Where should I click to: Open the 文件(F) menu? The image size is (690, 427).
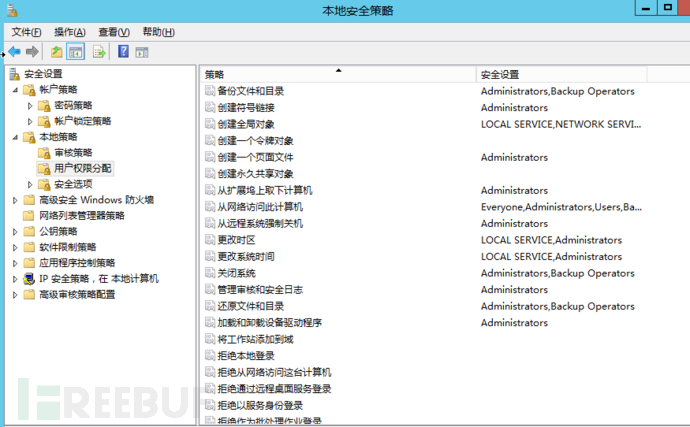[26, 32]
